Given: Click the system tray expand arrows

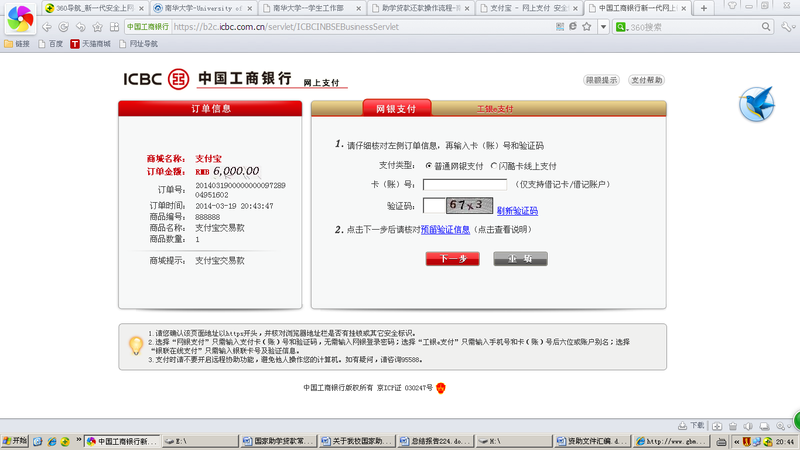Looking at the screenshot, I should [736, 441].
